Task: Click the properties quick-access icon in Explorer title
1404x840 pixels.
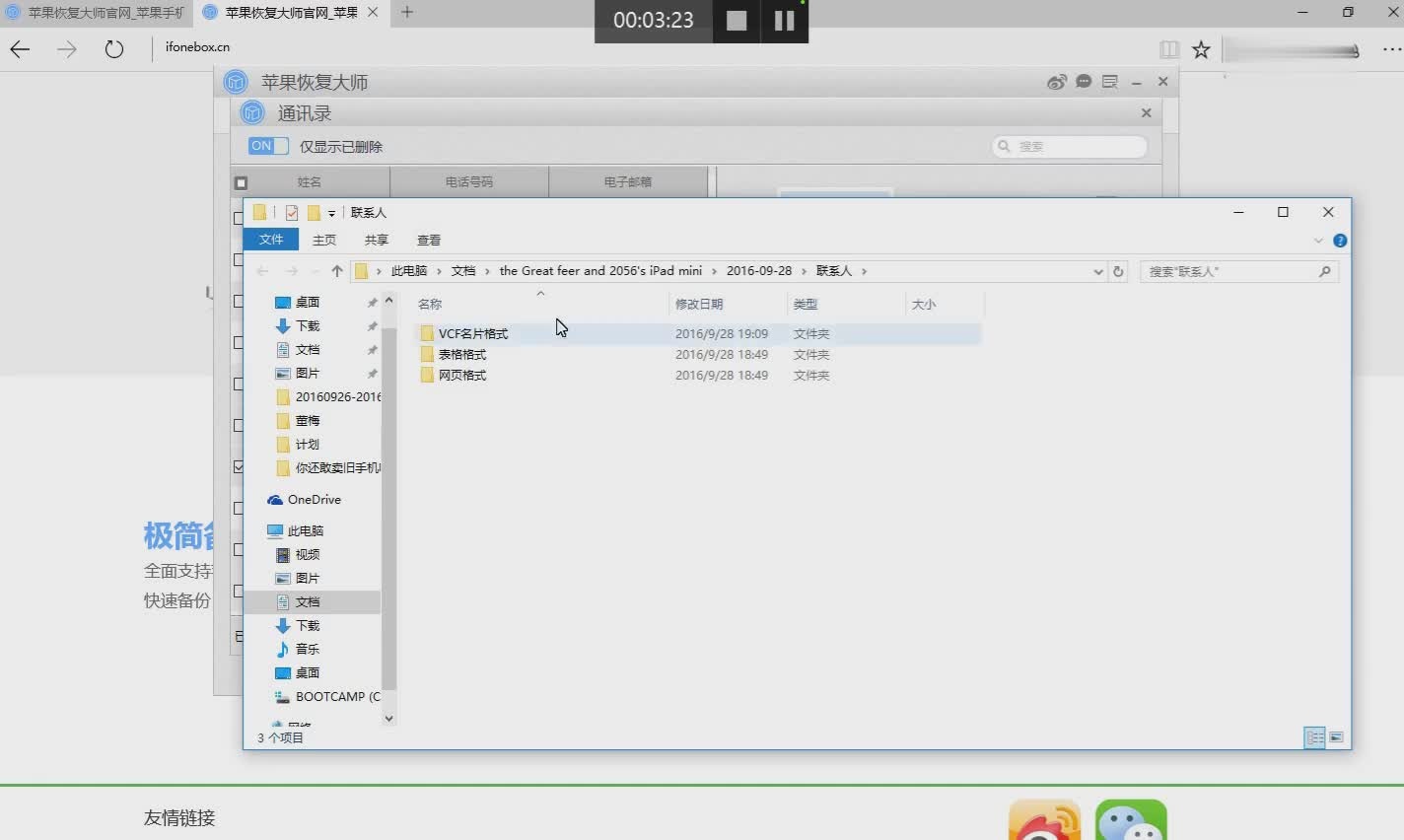Action: click(x=292, y=212)
